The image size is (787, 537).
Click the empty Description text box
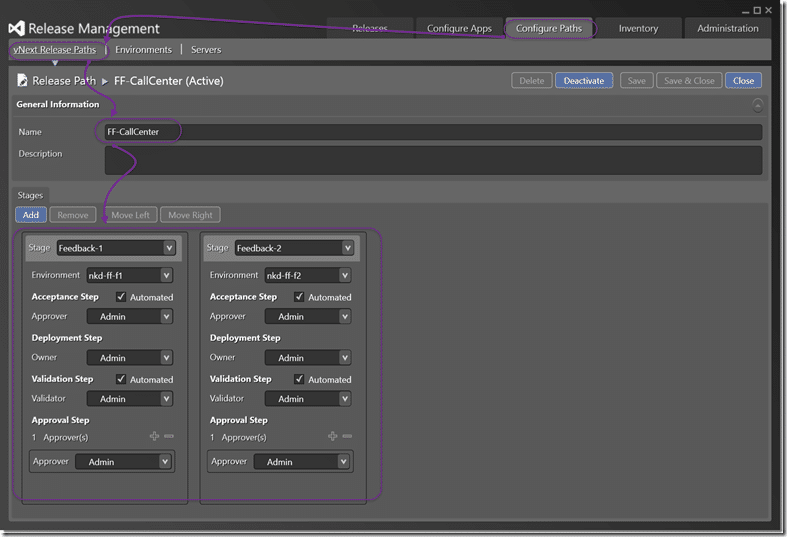coord(433,161)
